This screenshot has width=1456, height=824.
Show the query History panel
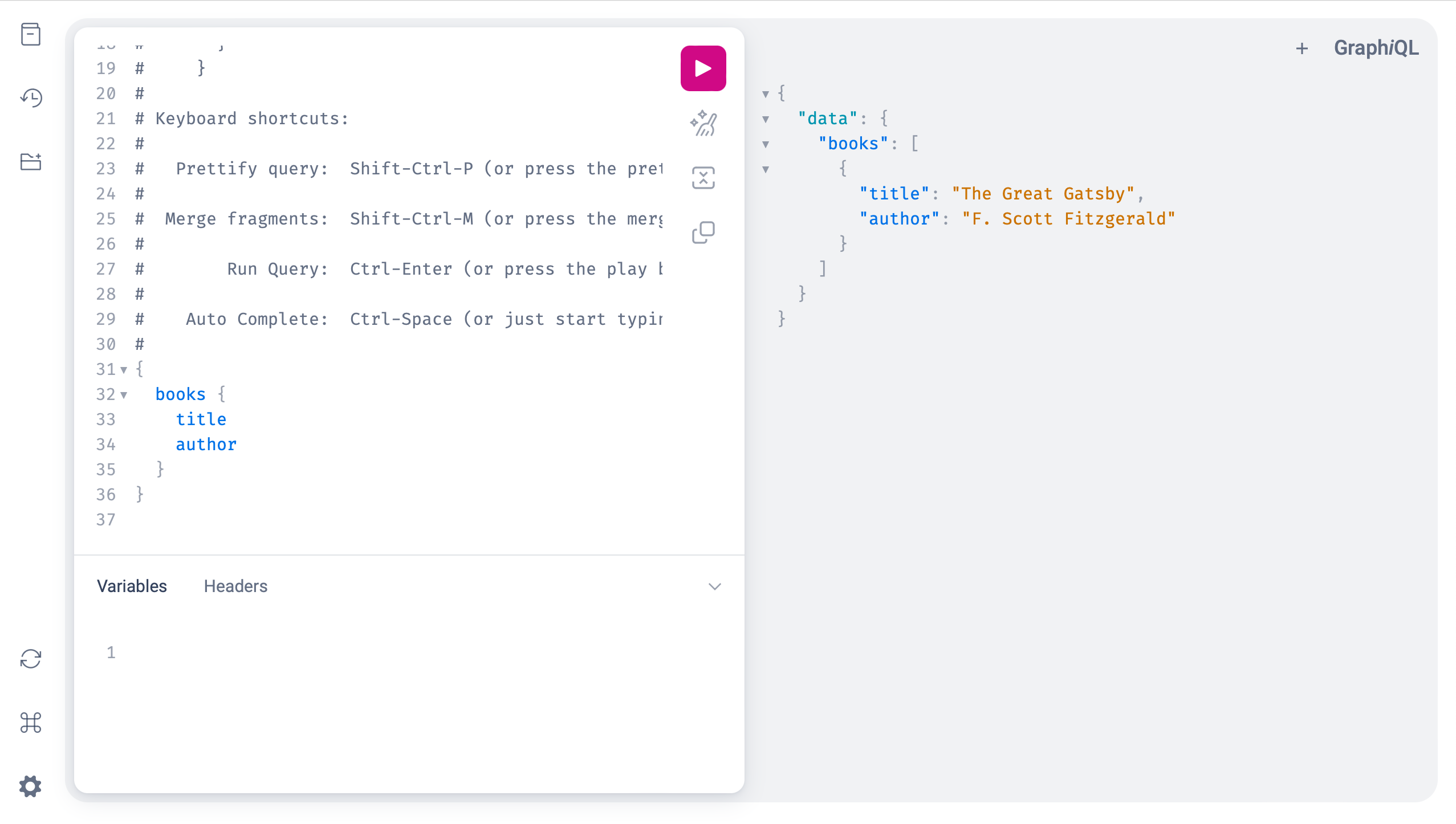click(x=31, y=98)
